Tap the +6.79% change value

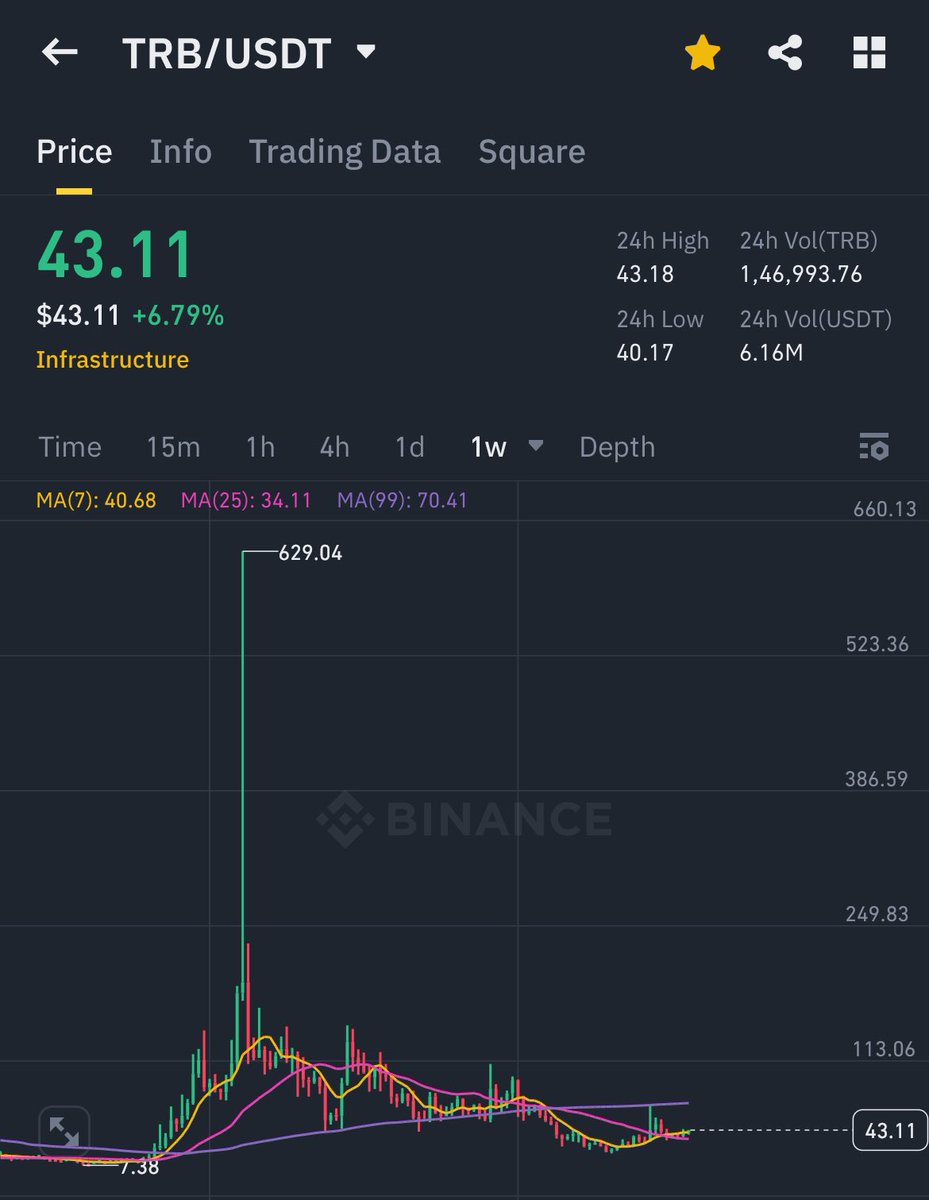pos(178,316)
